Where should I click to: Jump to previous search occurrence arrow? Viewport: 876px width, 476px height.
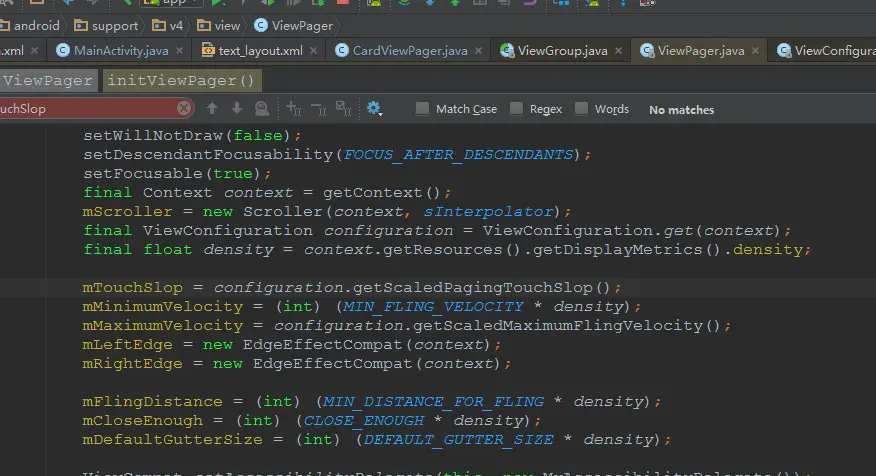pyautogui.click(x=212, y=108)
